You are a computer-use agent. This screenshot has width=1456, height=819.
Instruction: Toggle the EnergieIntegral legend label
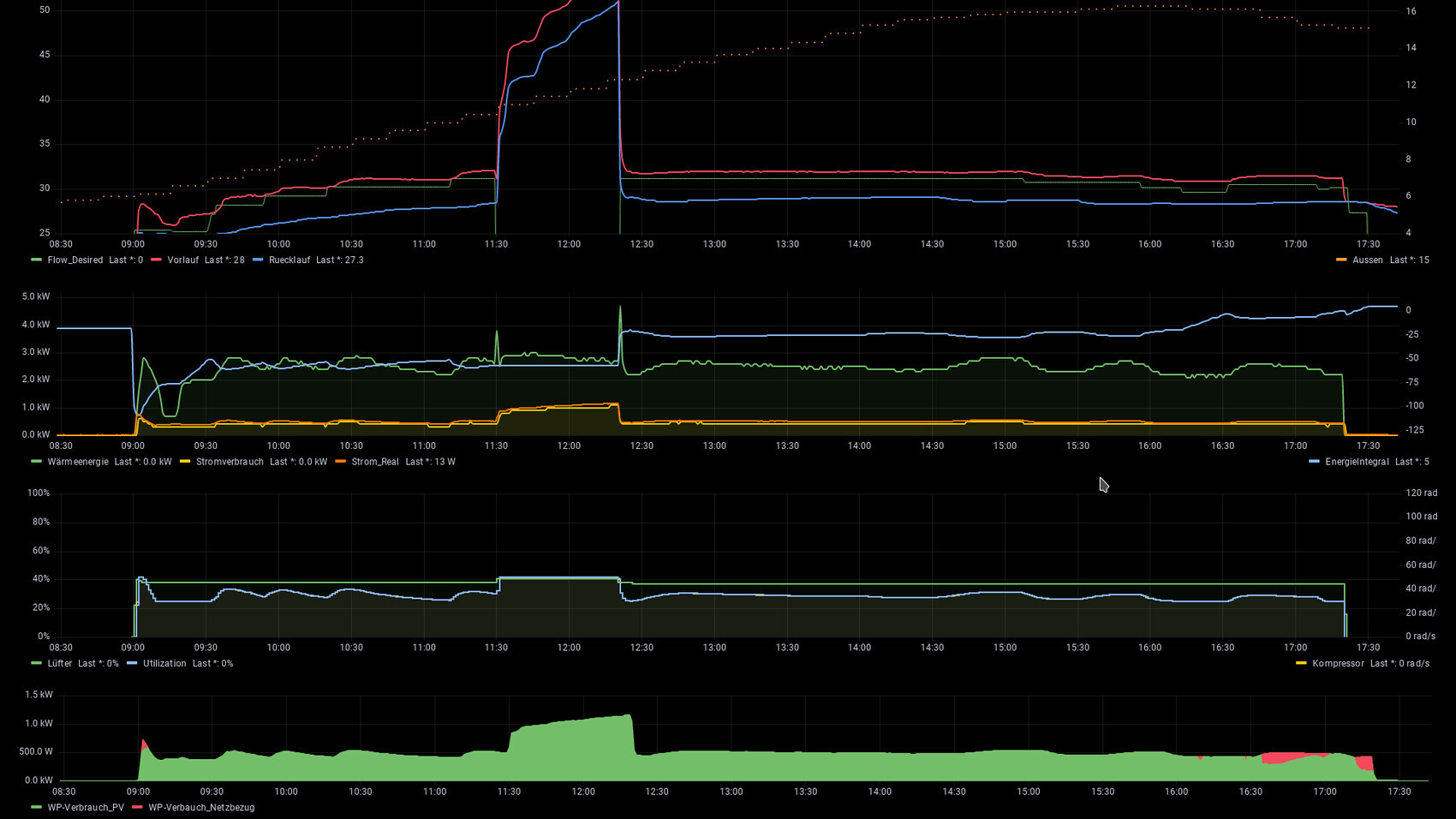click(x=1357, y=463)
